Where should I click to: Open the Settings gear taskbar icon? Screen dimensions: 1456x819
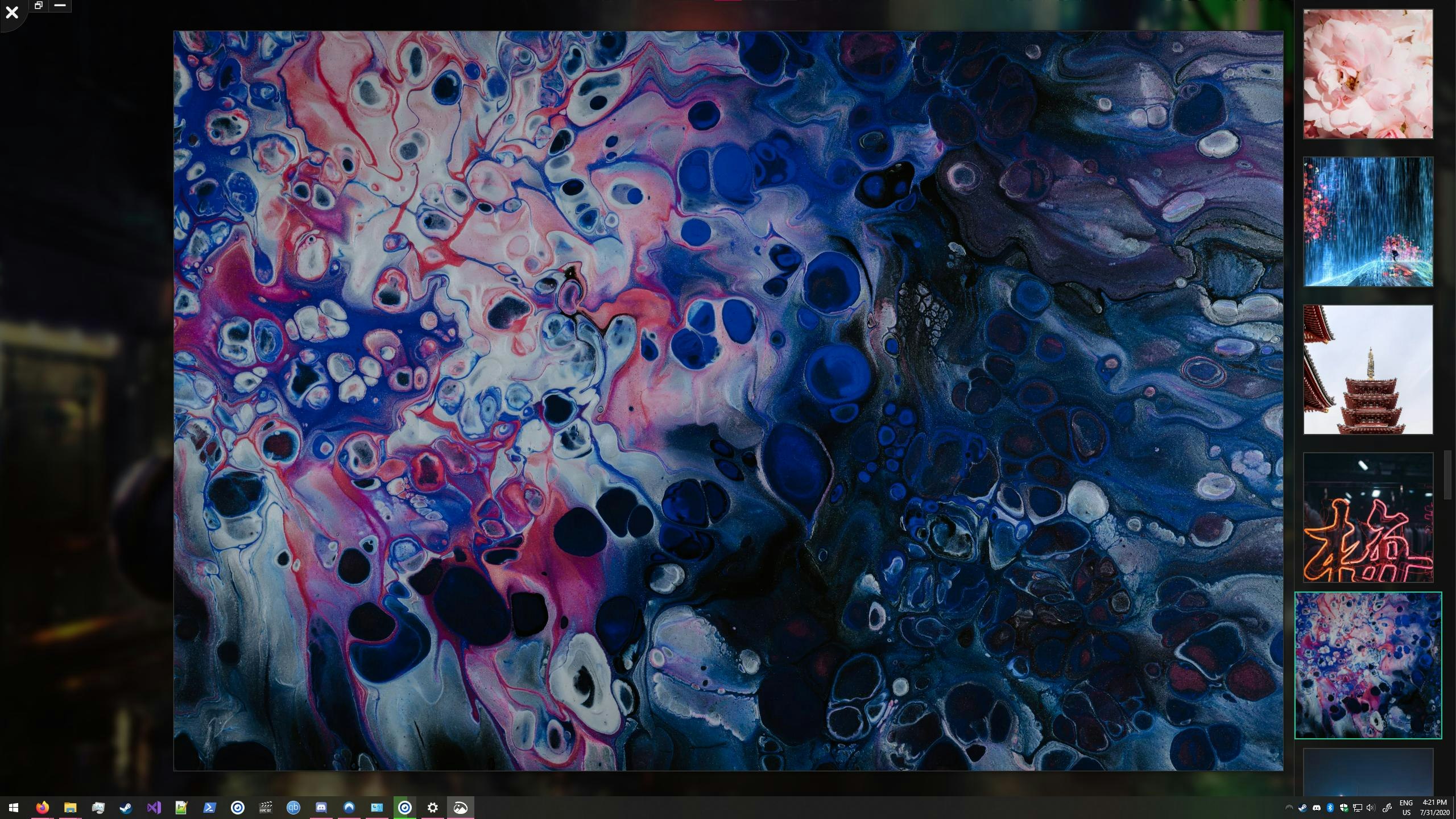[433, 808]
